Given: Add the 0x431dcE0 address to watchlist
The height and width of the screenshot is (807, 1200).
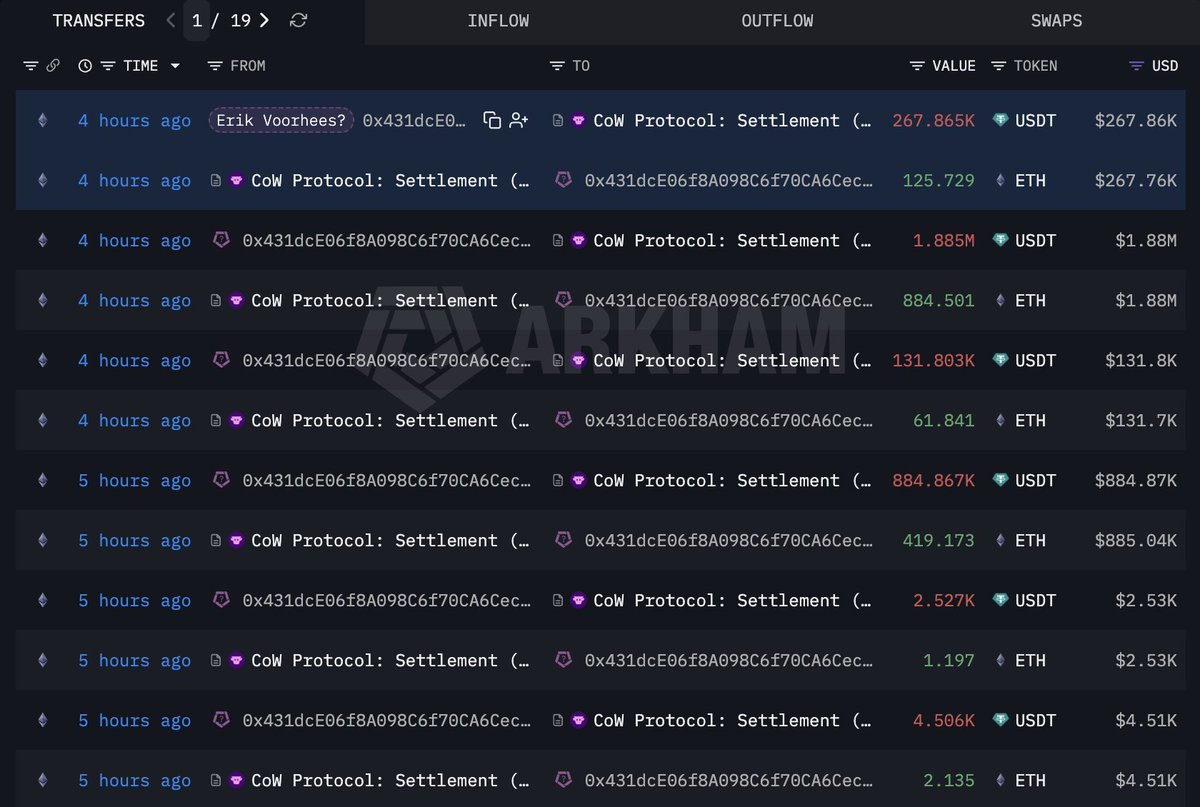Looking at the screenshot, I should pos(518,120).
